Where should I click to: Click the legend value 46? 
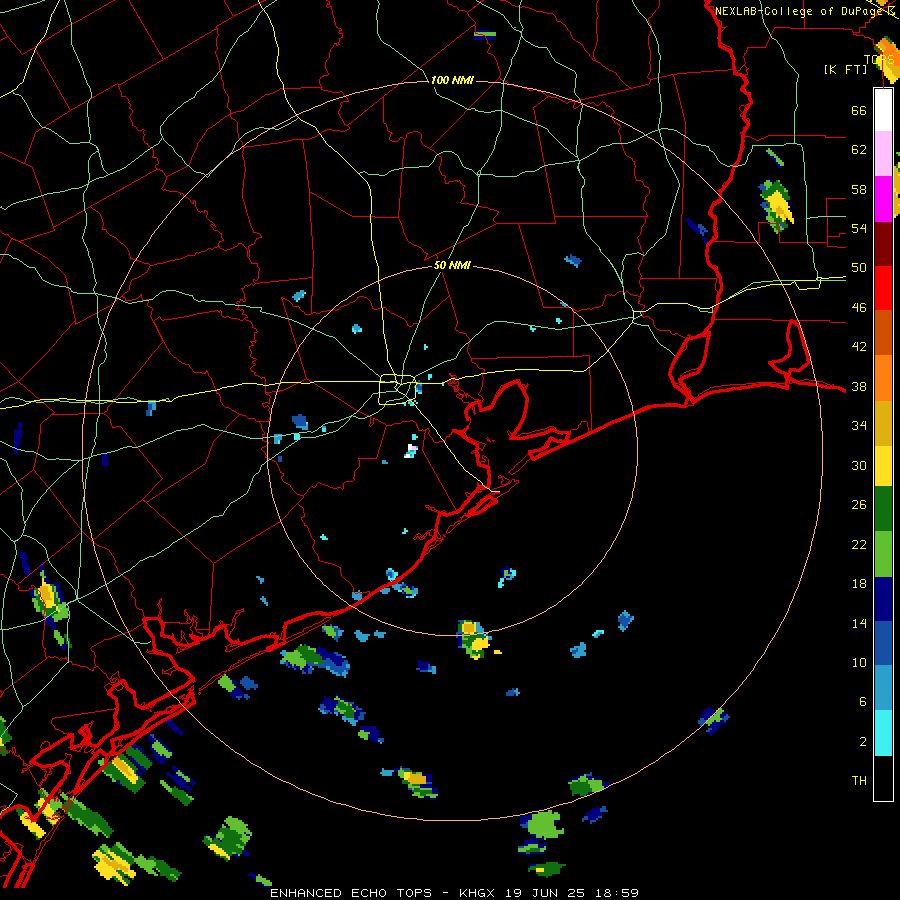coord(859,308)
